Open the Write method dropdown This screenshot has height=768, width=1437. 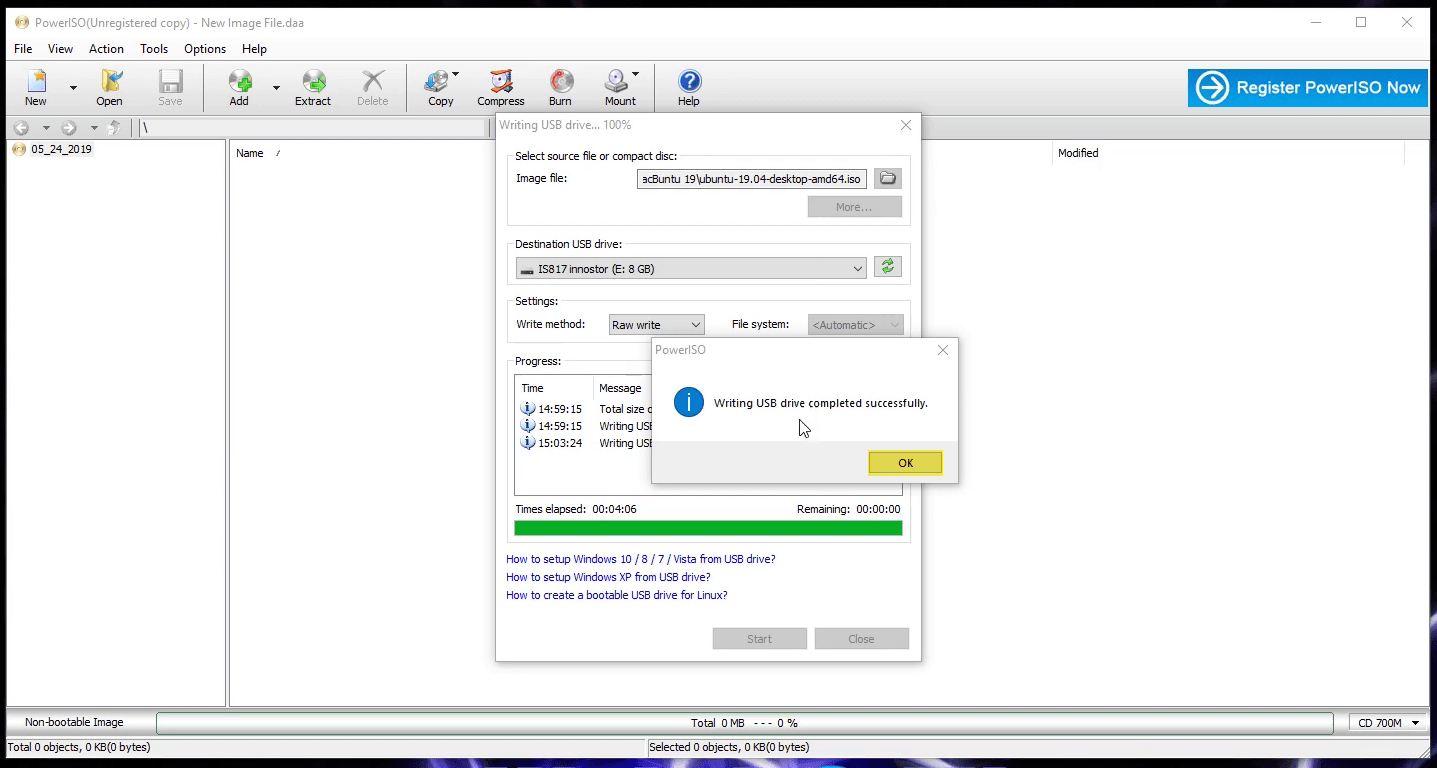point(657,325)
